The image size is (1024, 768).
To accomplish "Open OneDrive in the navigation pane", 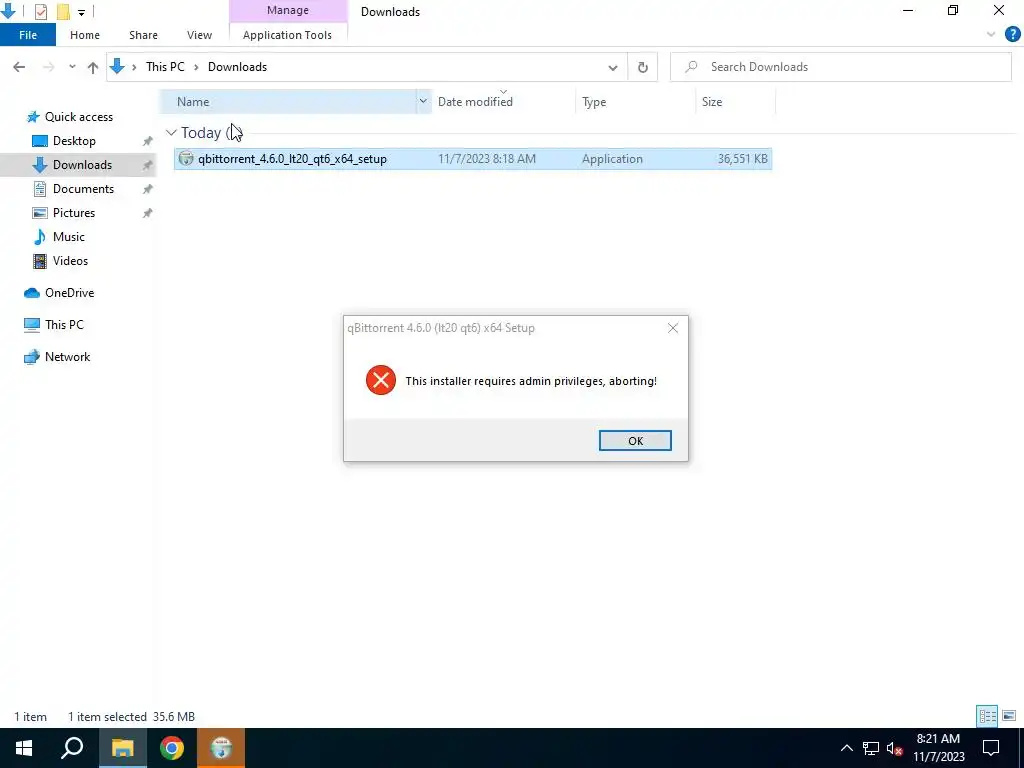I will [69, 293].
